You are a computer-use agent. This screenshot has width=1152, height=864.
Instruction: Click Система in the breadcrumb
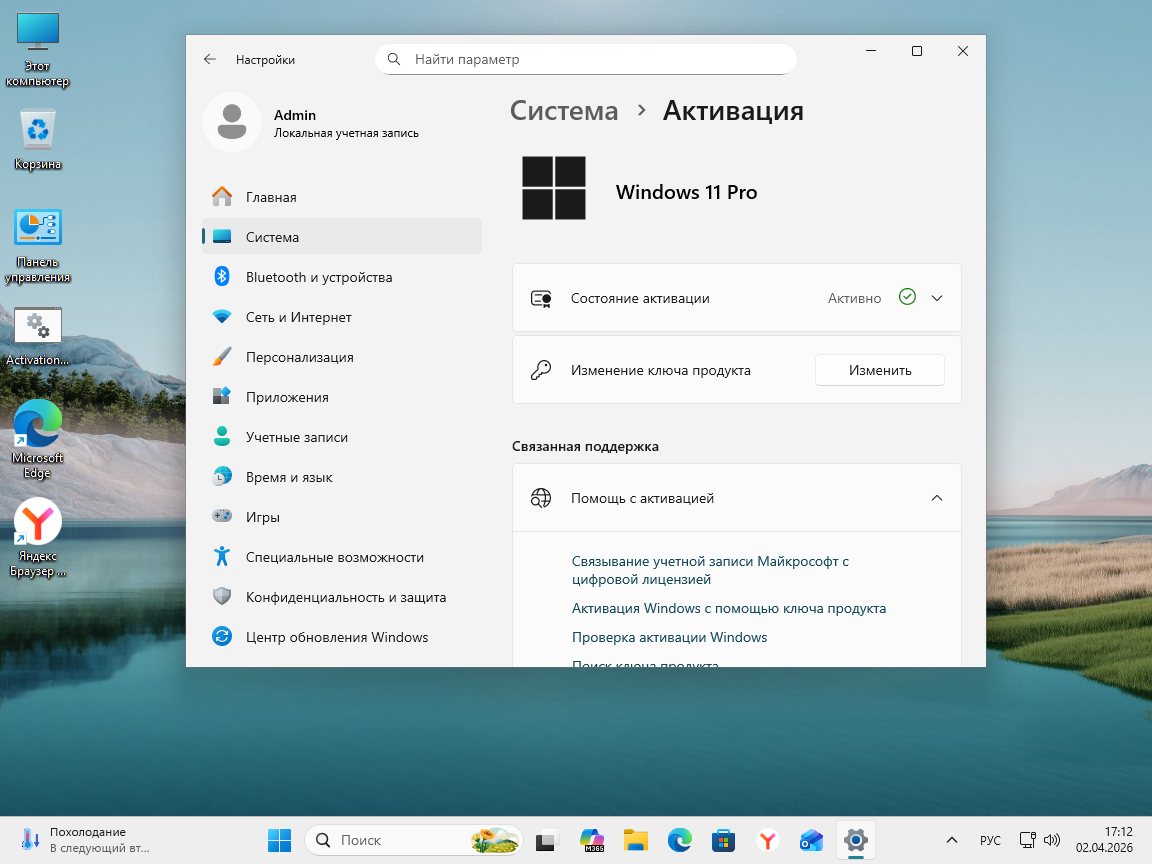(564, 110)
